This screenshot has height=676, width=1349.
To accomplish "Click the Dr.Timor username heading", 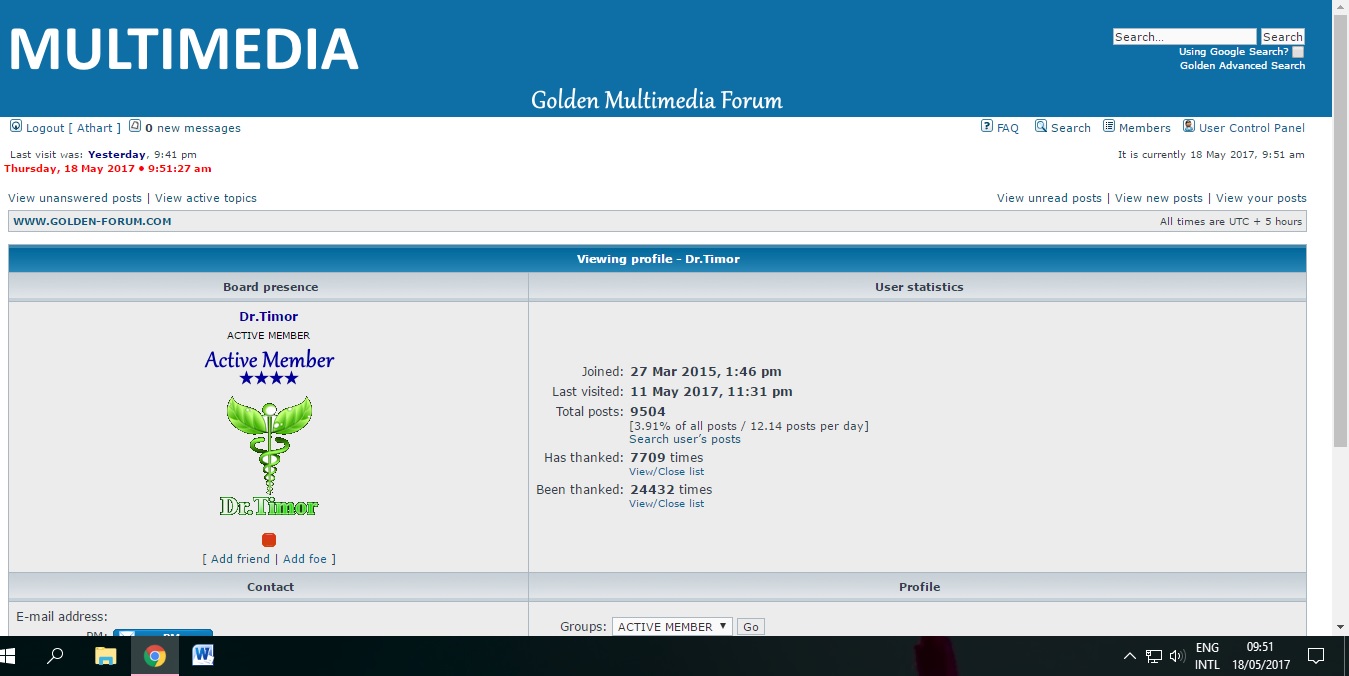I will 269,317.
